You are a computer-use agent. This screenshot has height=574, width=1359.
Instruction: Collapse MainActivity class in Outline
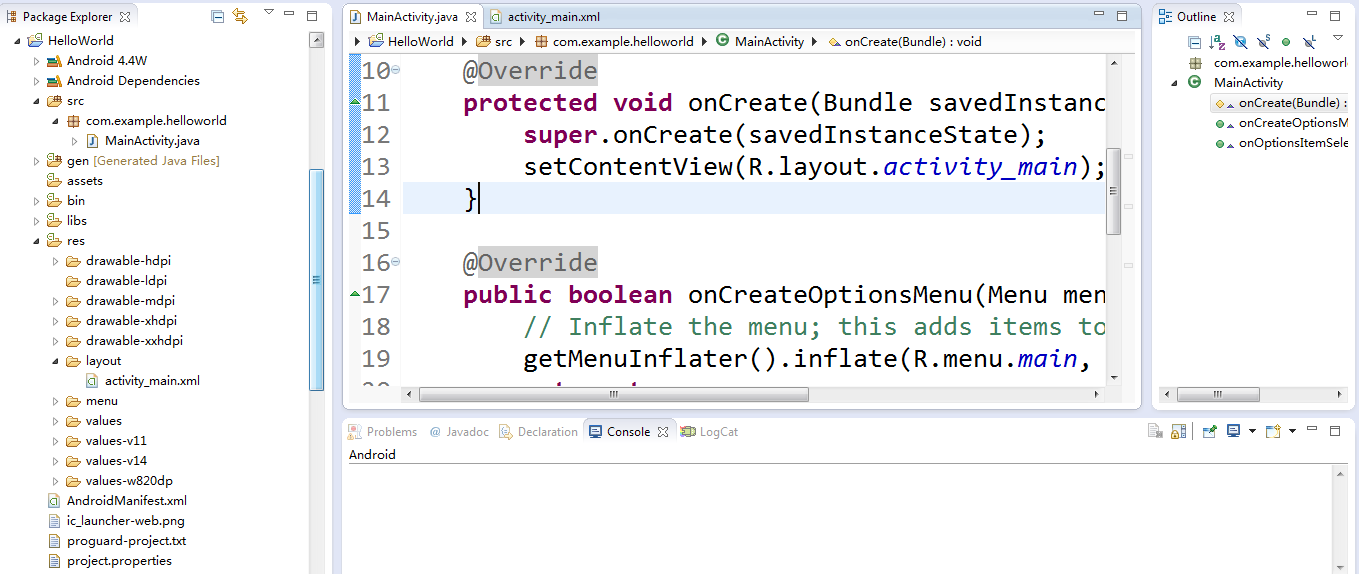point(1174,83)
